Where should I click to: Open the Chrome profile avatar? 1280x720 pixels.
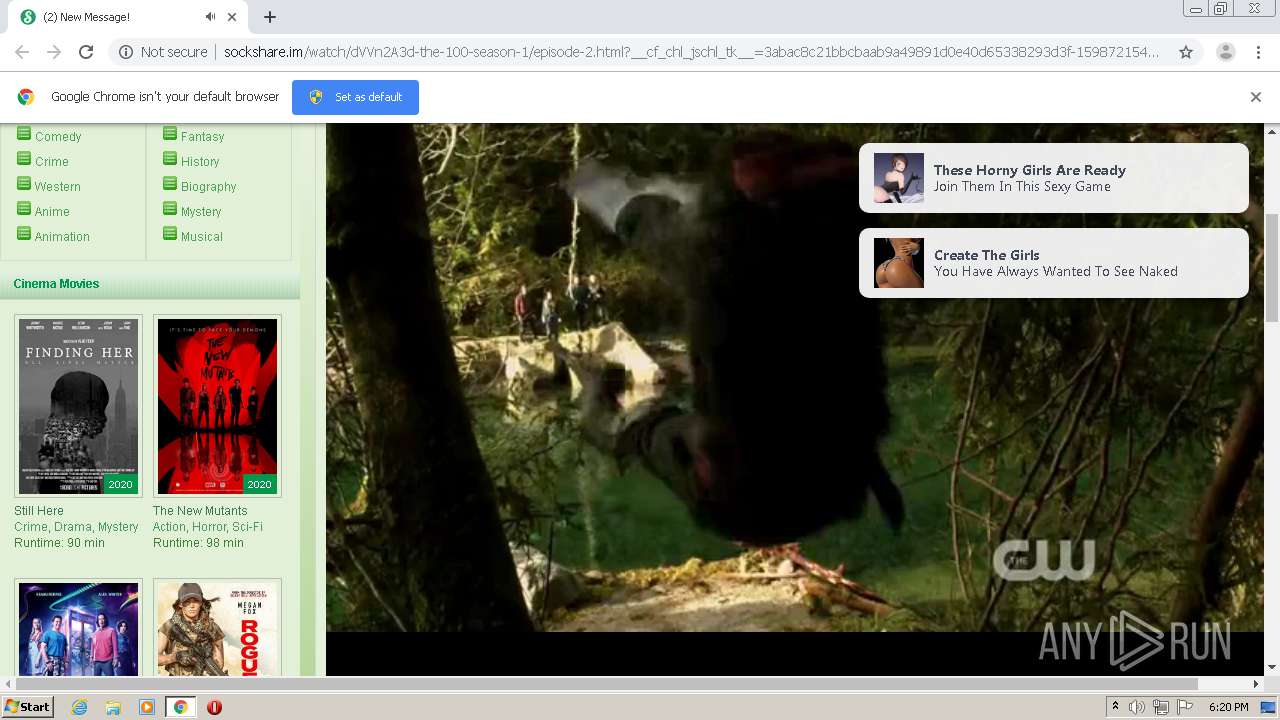1225,52
